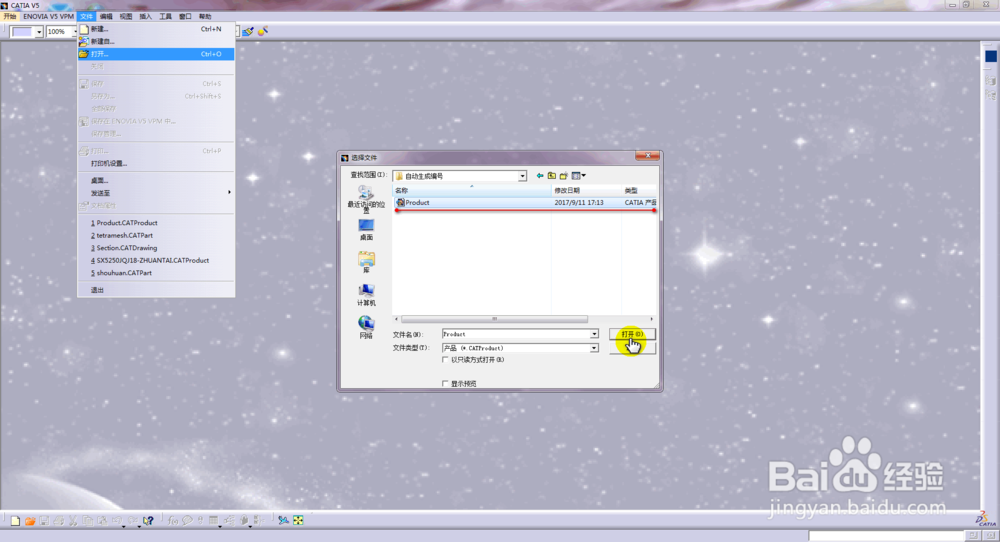The width and height of the screenshot is (1000, 542).
Task: Select Computer (计算机) in dialog sidebar
Action: point(366,295)
